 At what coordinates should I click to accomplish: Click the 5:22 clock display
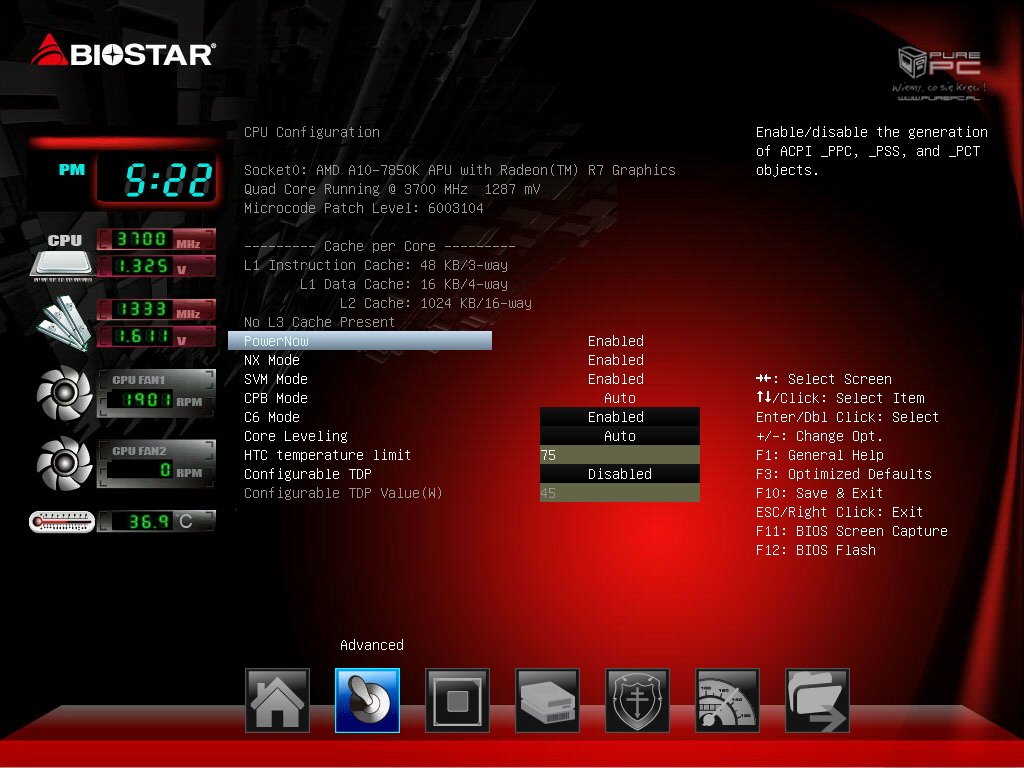157,180
